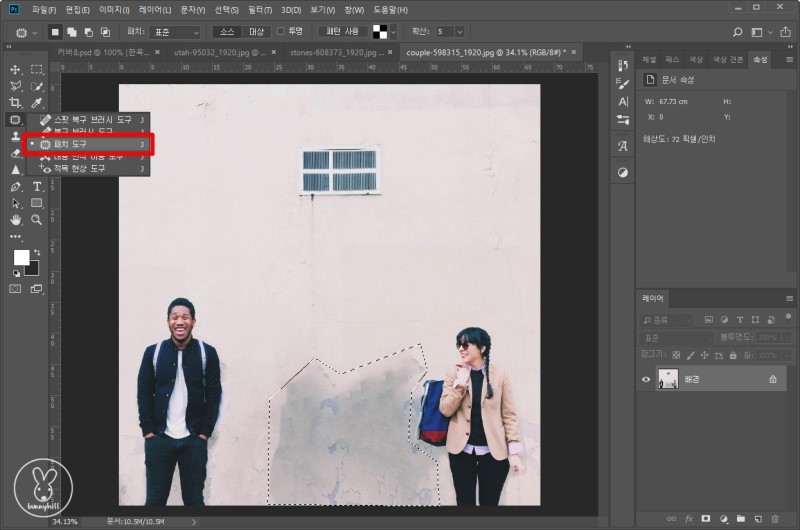Click the search magnifier in options bar
The image size is (800, 530).
(739, 31)
